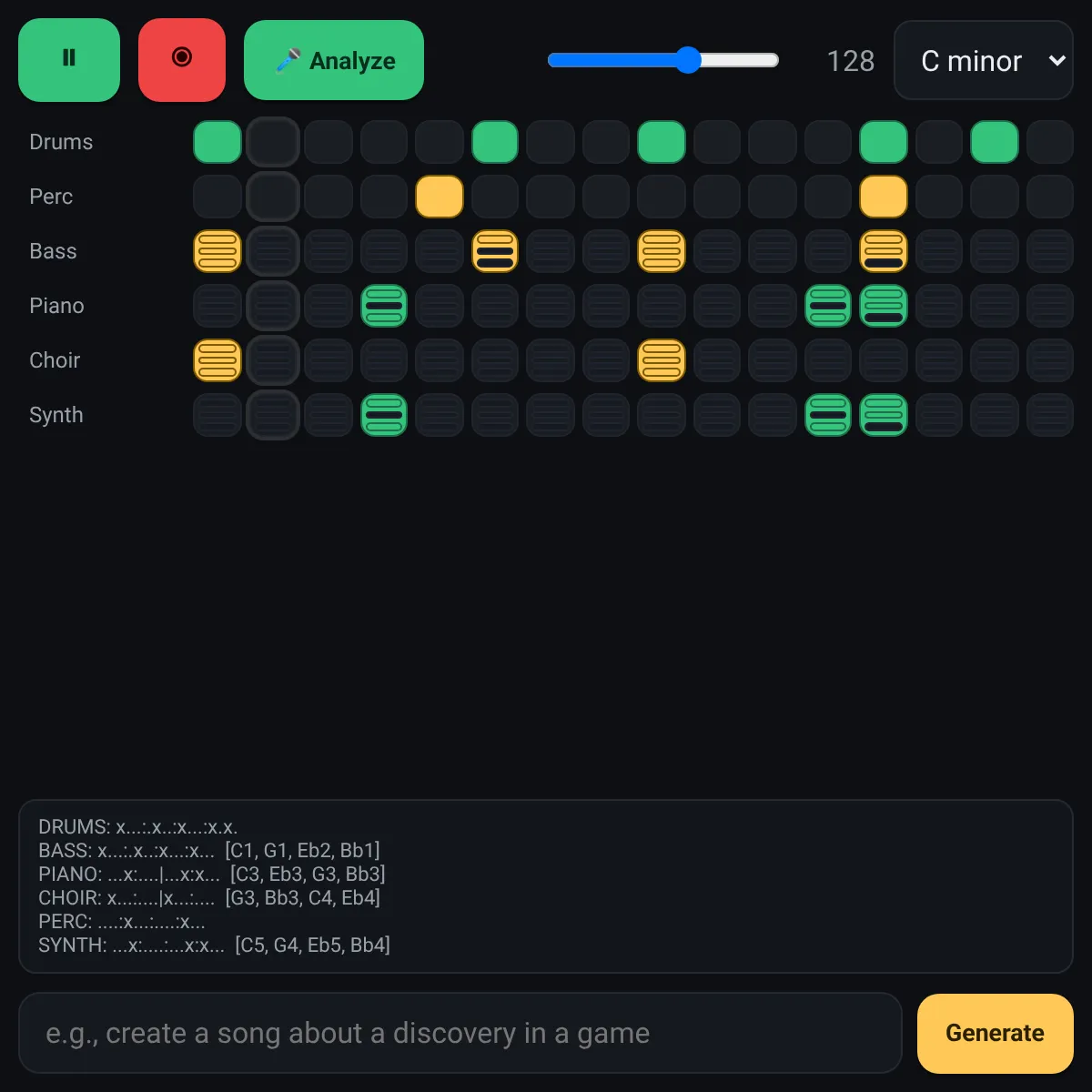Toggle the last active Piano note cell
This screenshot has height=1092, width=1092.
883,306
